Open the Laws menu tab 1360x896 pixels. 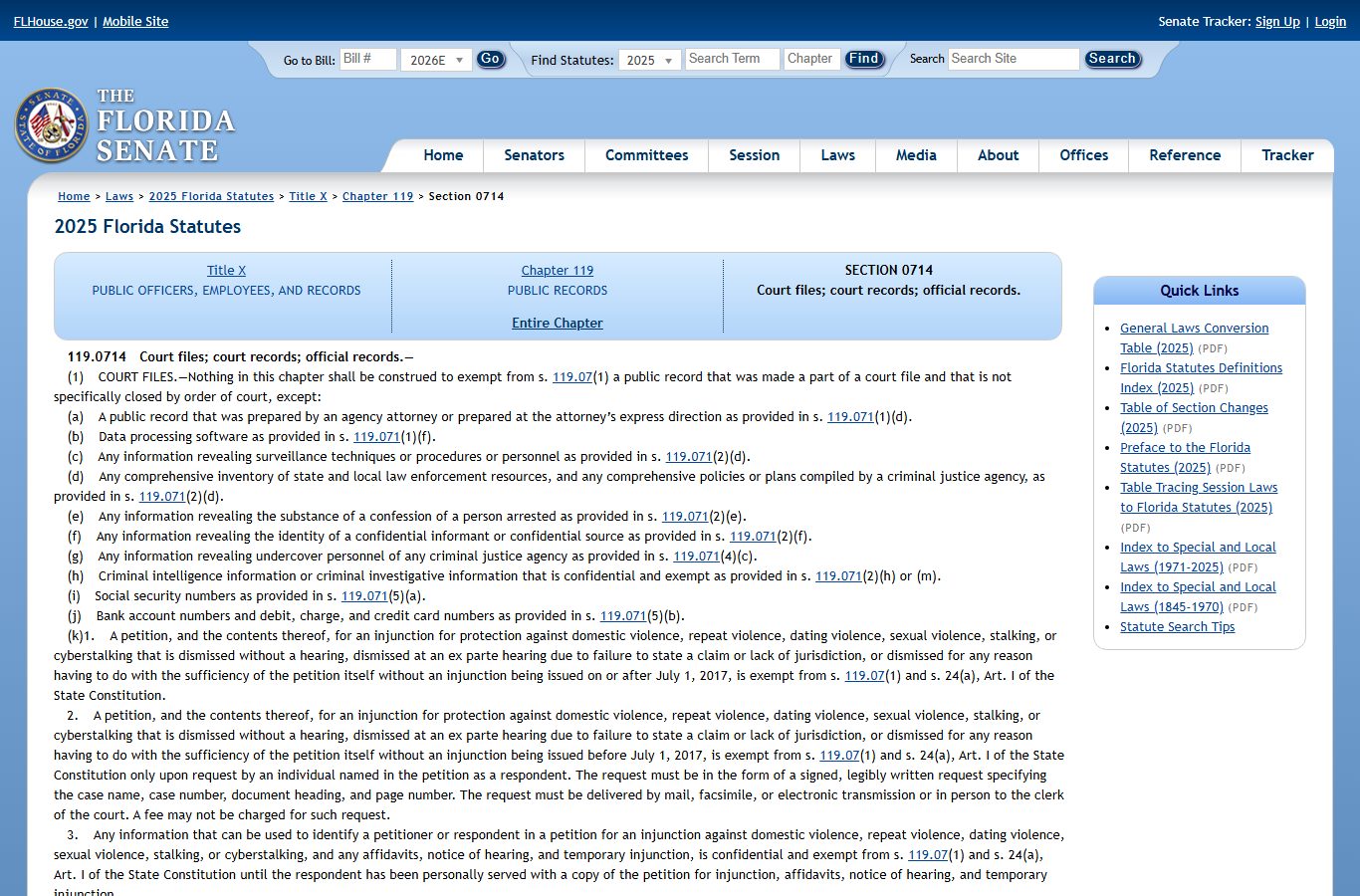point(837,155)
